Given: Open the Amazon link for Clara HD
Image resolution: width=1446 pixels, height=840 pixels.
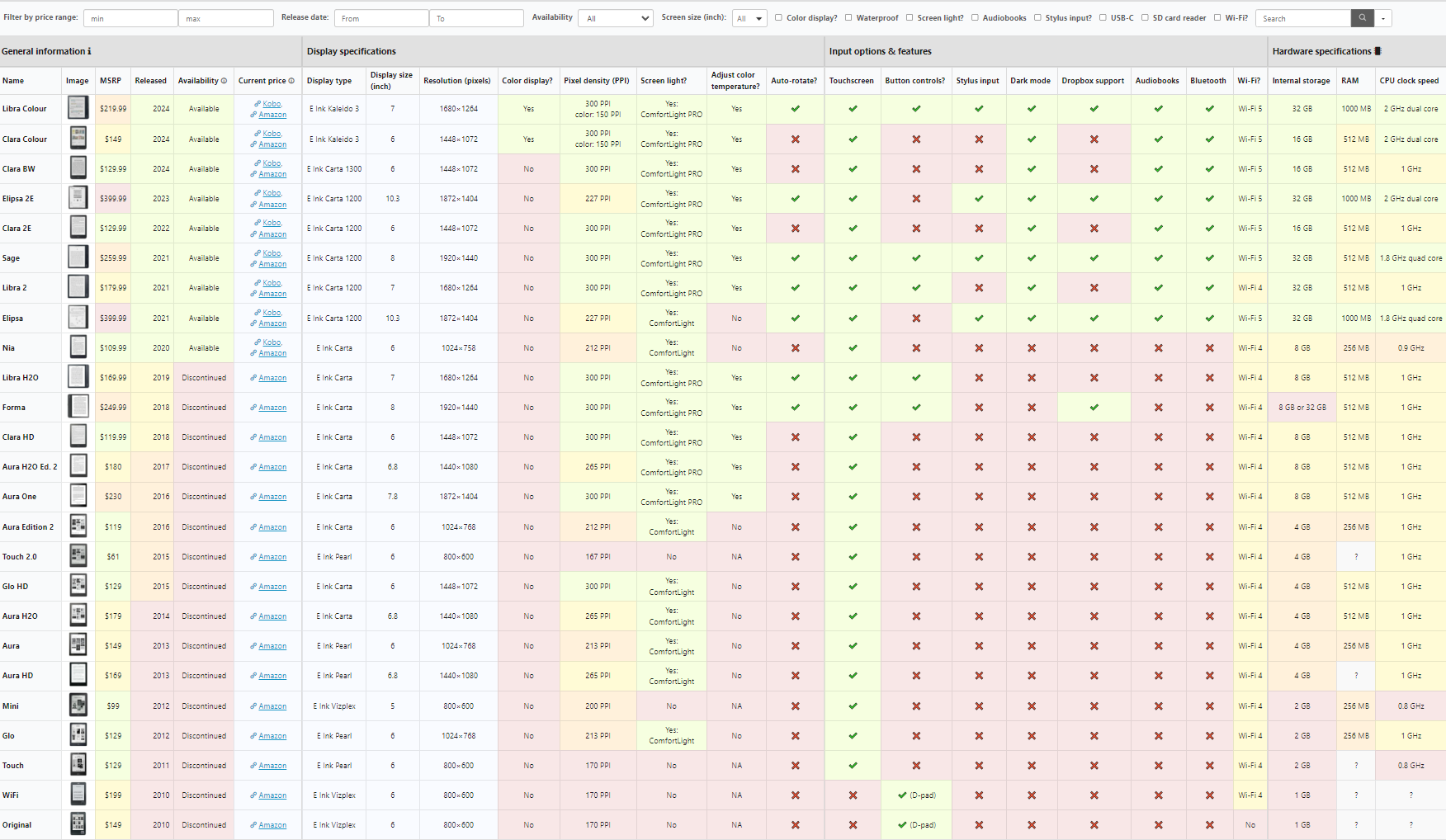Looking at the screenshot, I should coord(270,437).
